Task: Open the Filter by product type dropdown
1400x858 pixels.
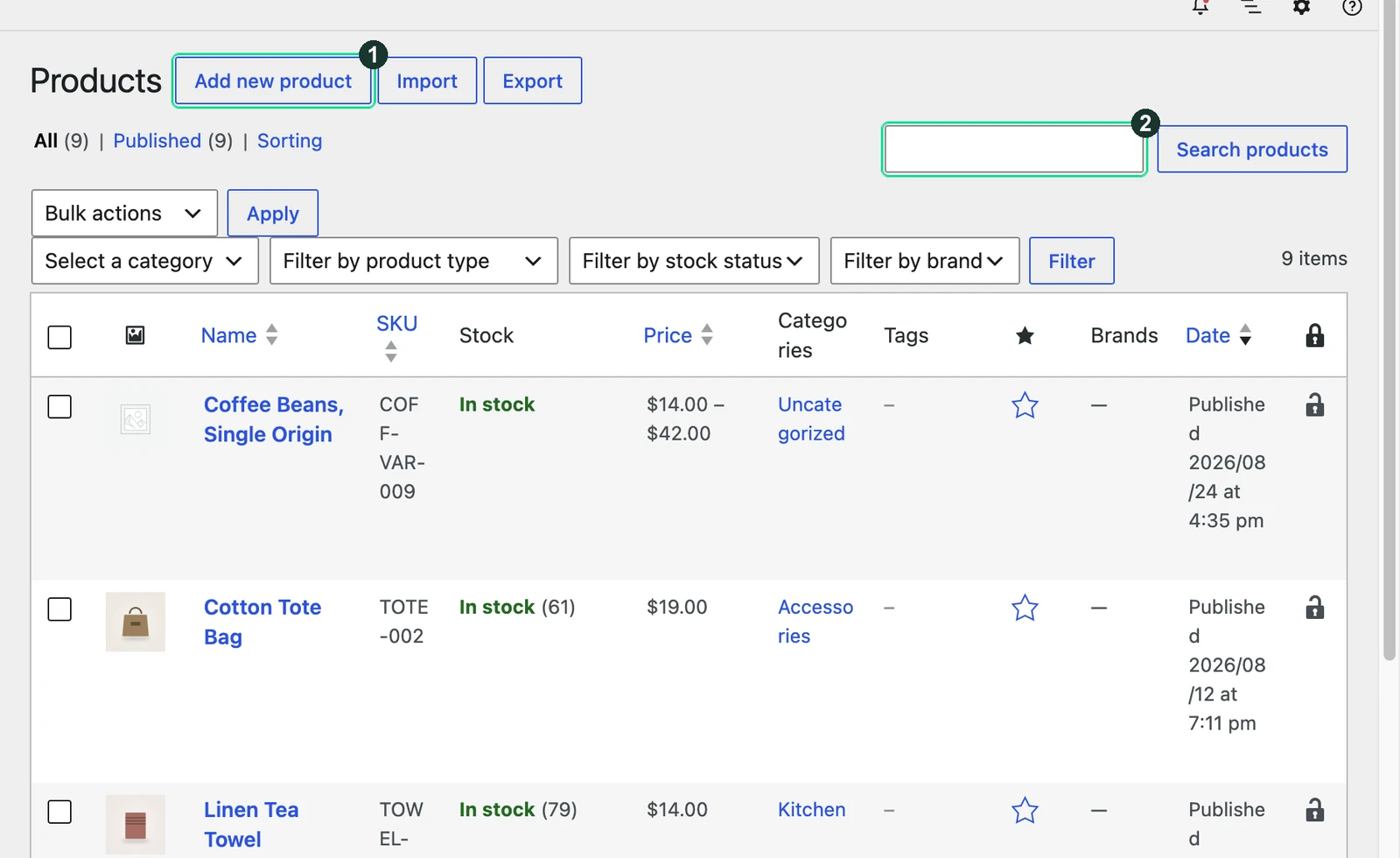Action: point(414,261)
